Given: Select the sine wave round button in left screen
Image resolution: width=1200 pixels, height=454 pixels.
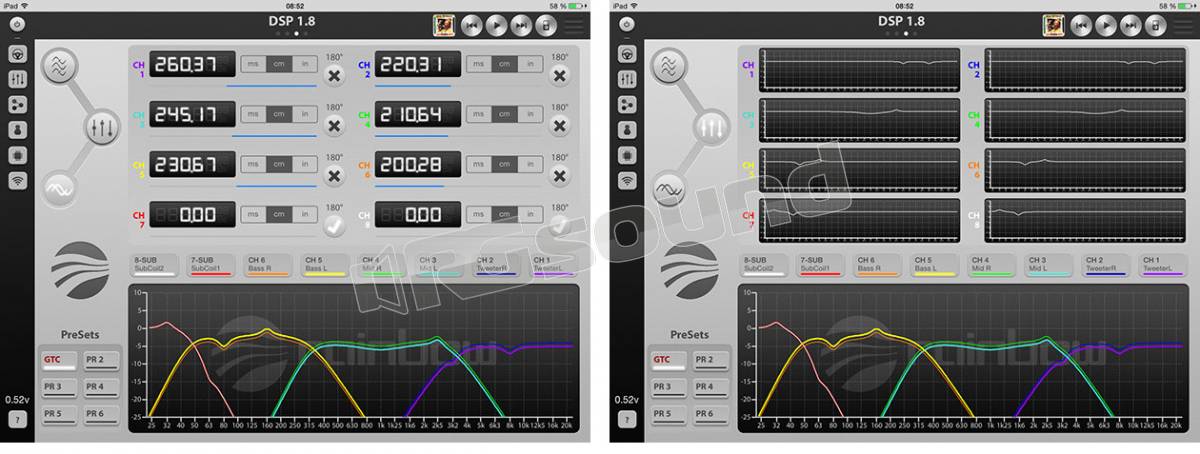Looking at the screenshot, I should [59, 188].
